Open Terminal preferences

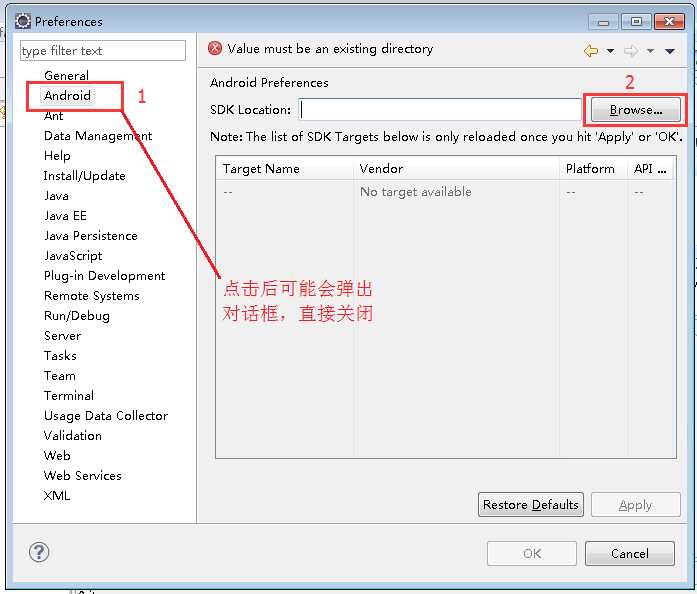coord(68,396)
